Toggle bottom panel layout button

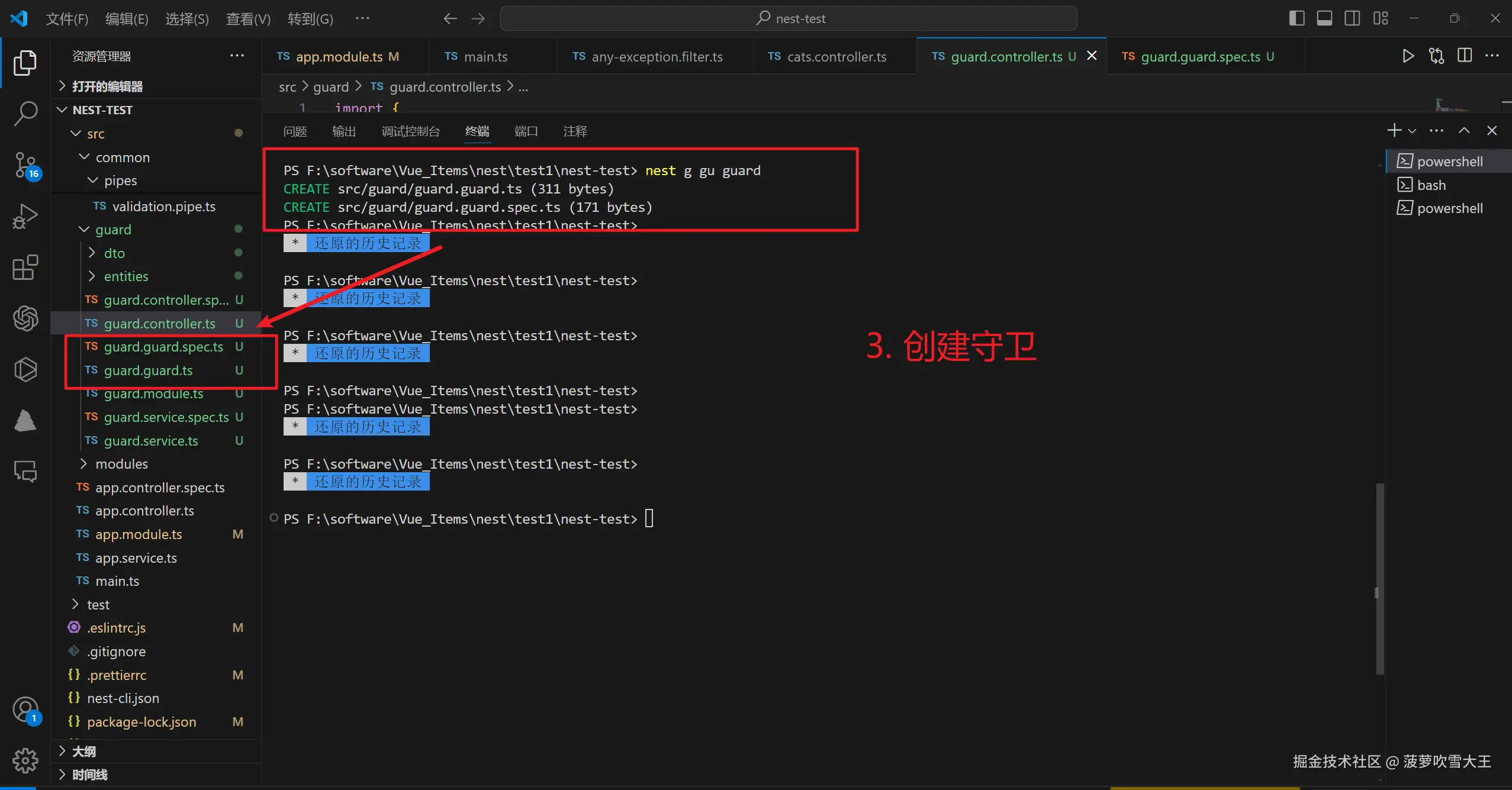click(1324, 18)
